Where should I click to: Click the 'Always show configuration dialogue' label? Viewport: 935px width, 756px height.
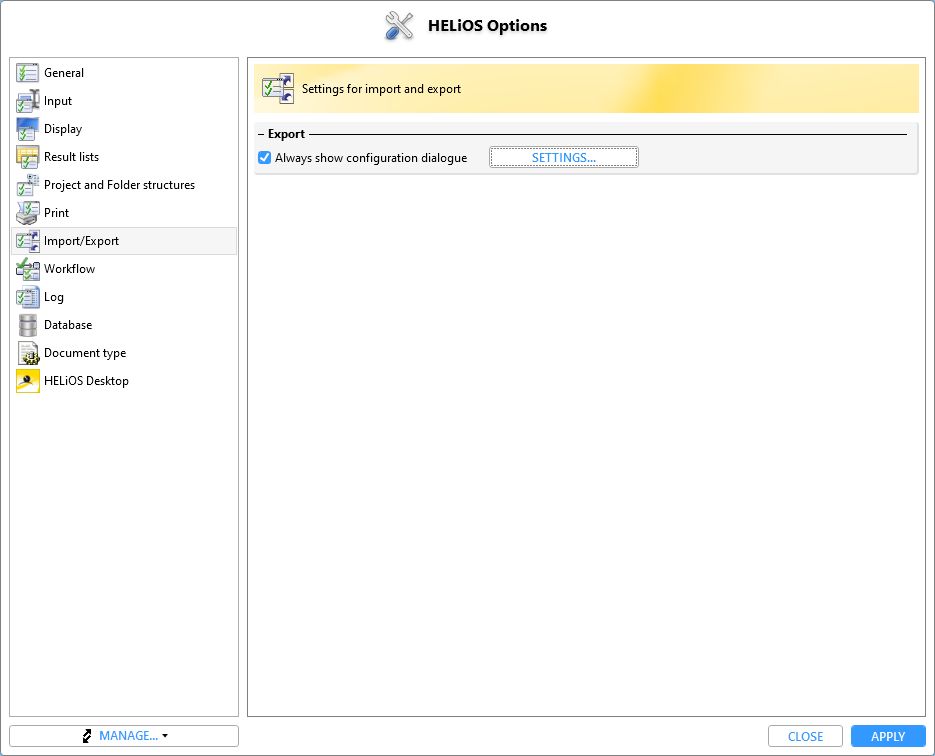pyautogui.click(x=371, y=158)
